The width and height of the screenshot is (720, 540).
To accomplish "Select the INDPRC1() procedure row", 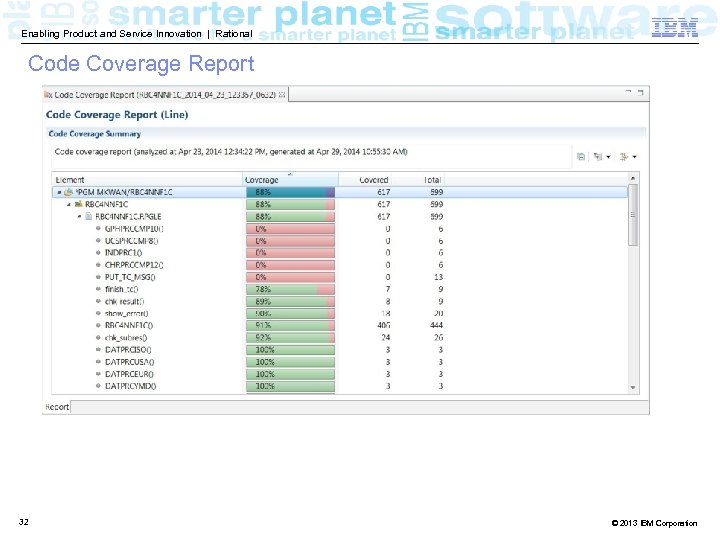I will [340, 253].
